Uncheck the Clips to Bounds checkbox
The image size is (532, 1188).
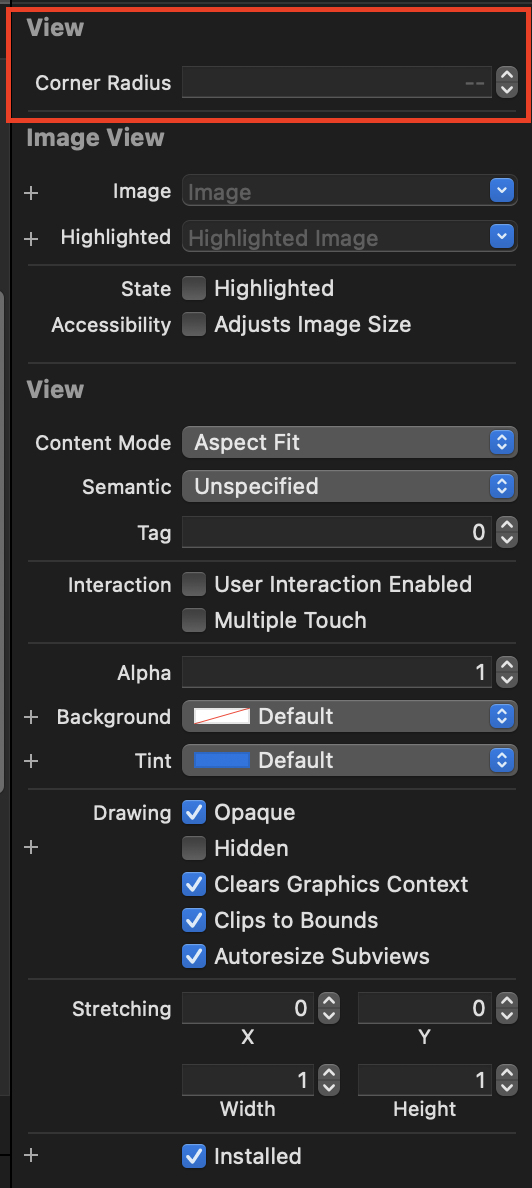tap(194, 921)
